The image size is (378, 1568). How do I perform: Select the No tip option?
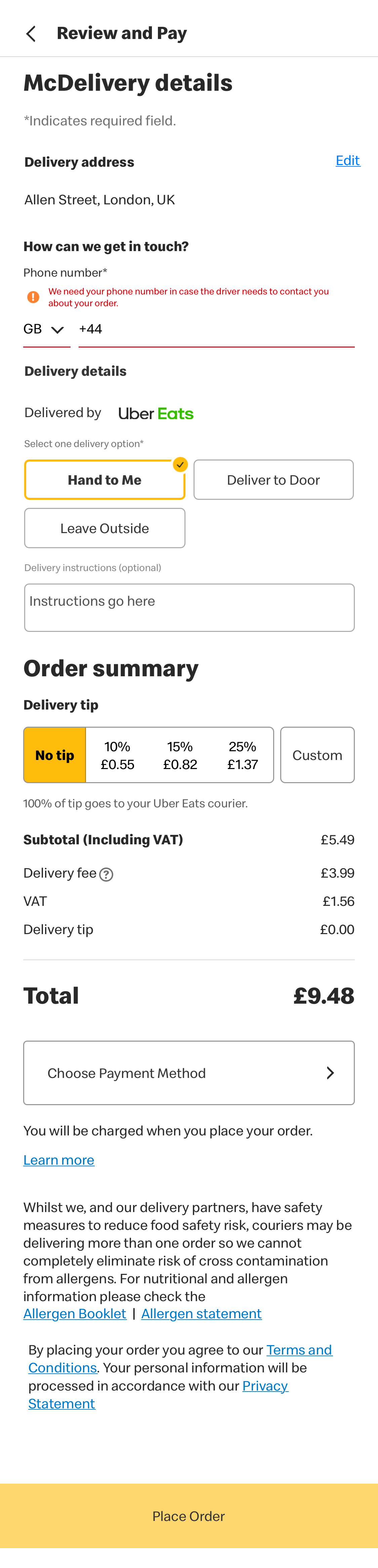click(x=55, y=755)
